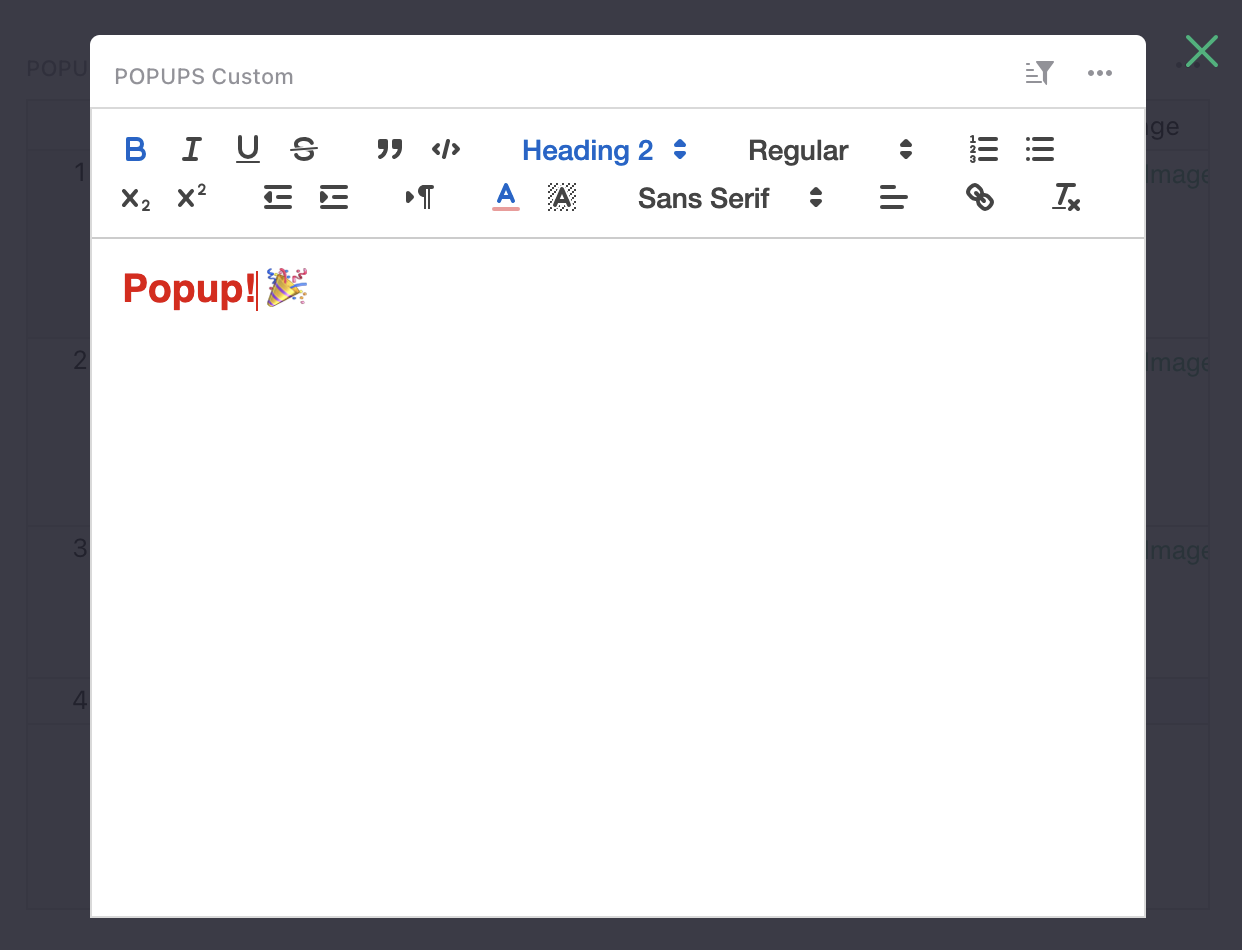Insert a blockquote
Viewport: 1242px width, 950px height.
390,149
